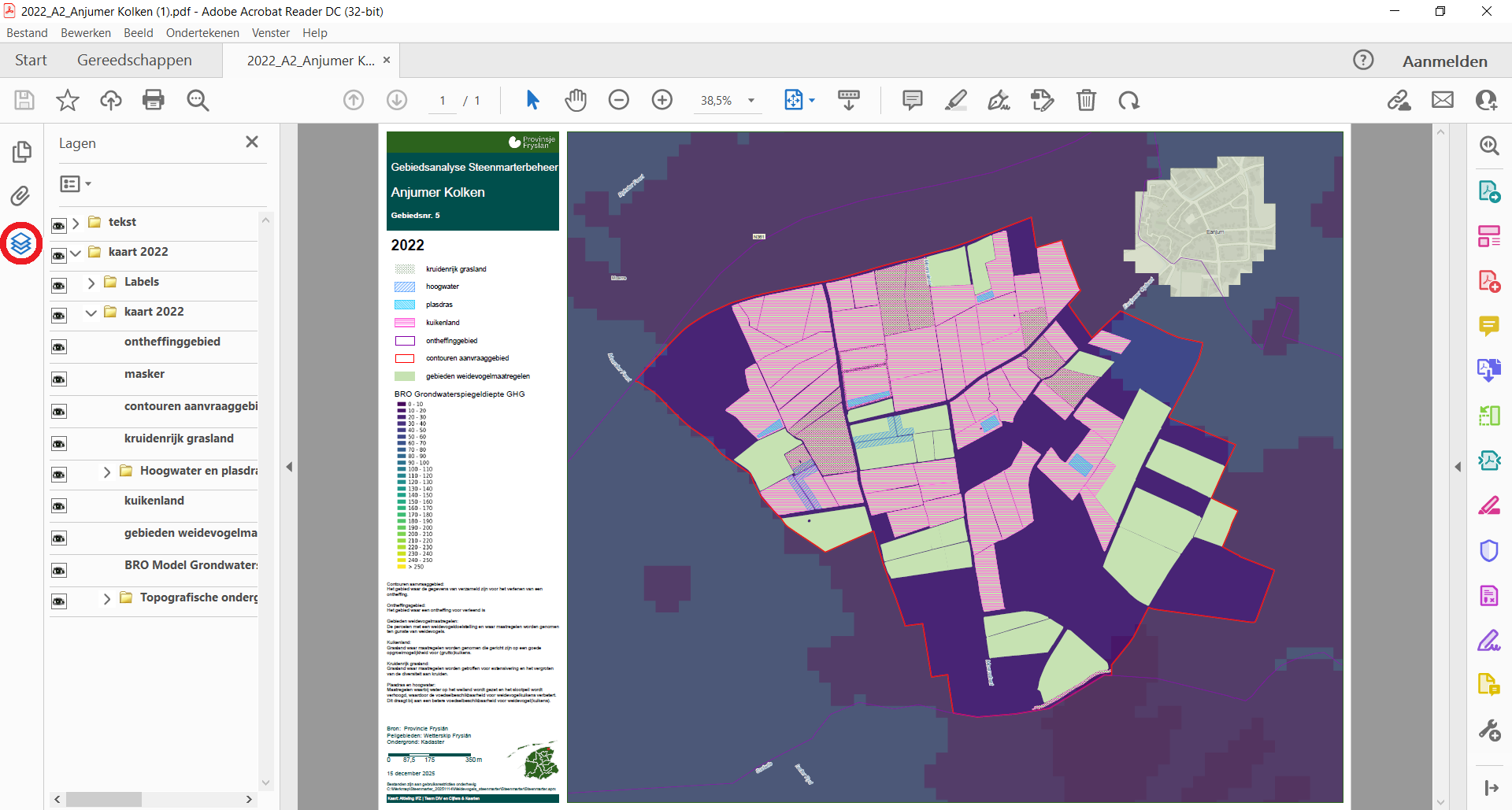This screenshot has height=810, width=1512.
Task: Select the highlighter pen tool
Action: [956, 101]
